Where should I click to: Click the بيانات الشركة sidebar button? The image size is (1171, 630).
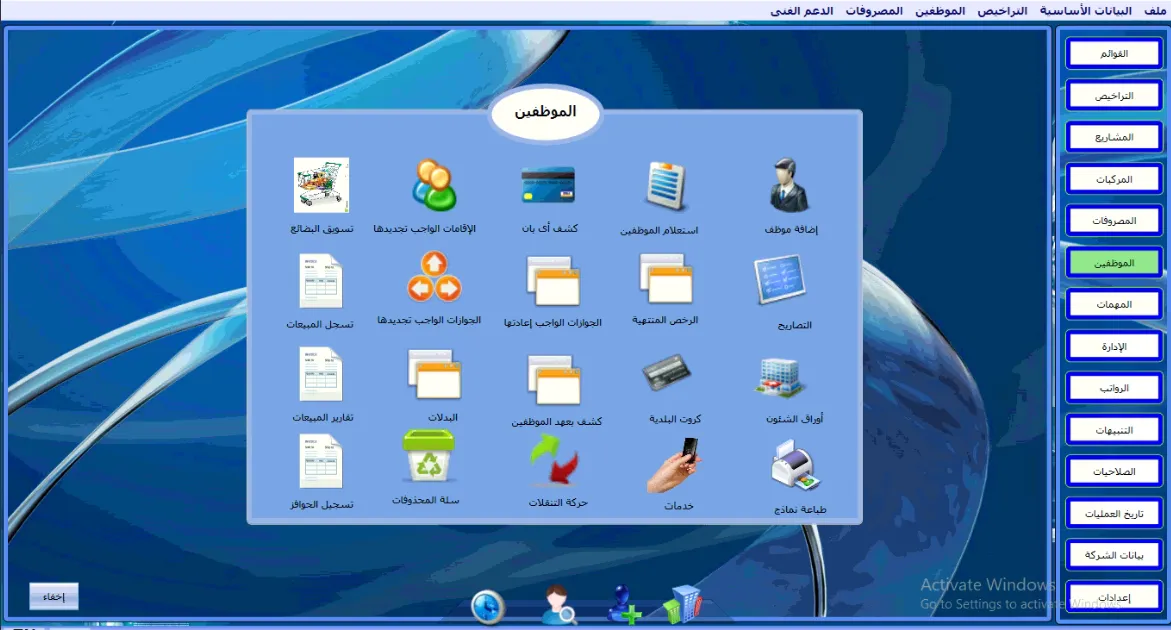click(x=1113, y=555)
